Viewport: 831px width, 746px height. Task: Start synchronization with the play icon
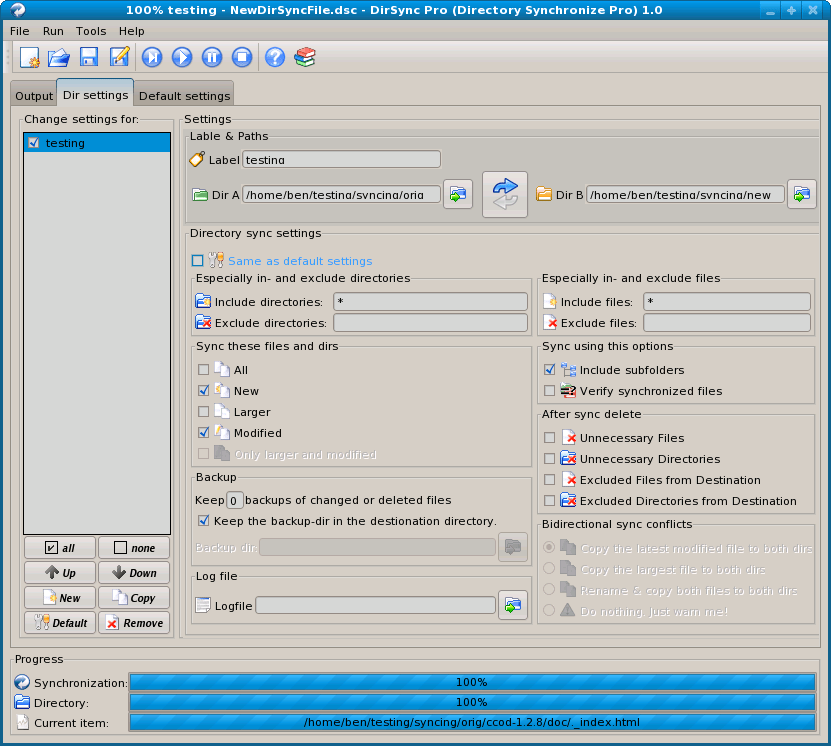pos(182,57)
